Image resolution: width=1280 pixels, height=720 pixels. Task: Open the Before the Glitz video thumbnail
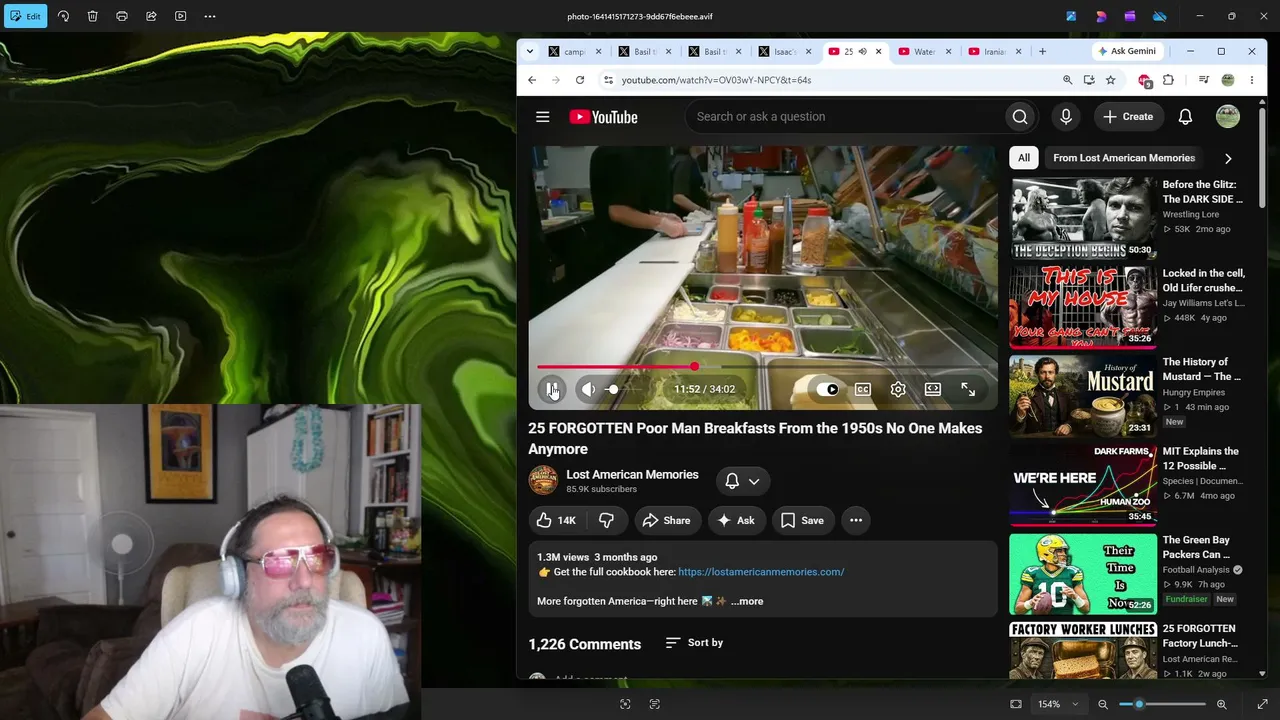(x=1083, y=218)
